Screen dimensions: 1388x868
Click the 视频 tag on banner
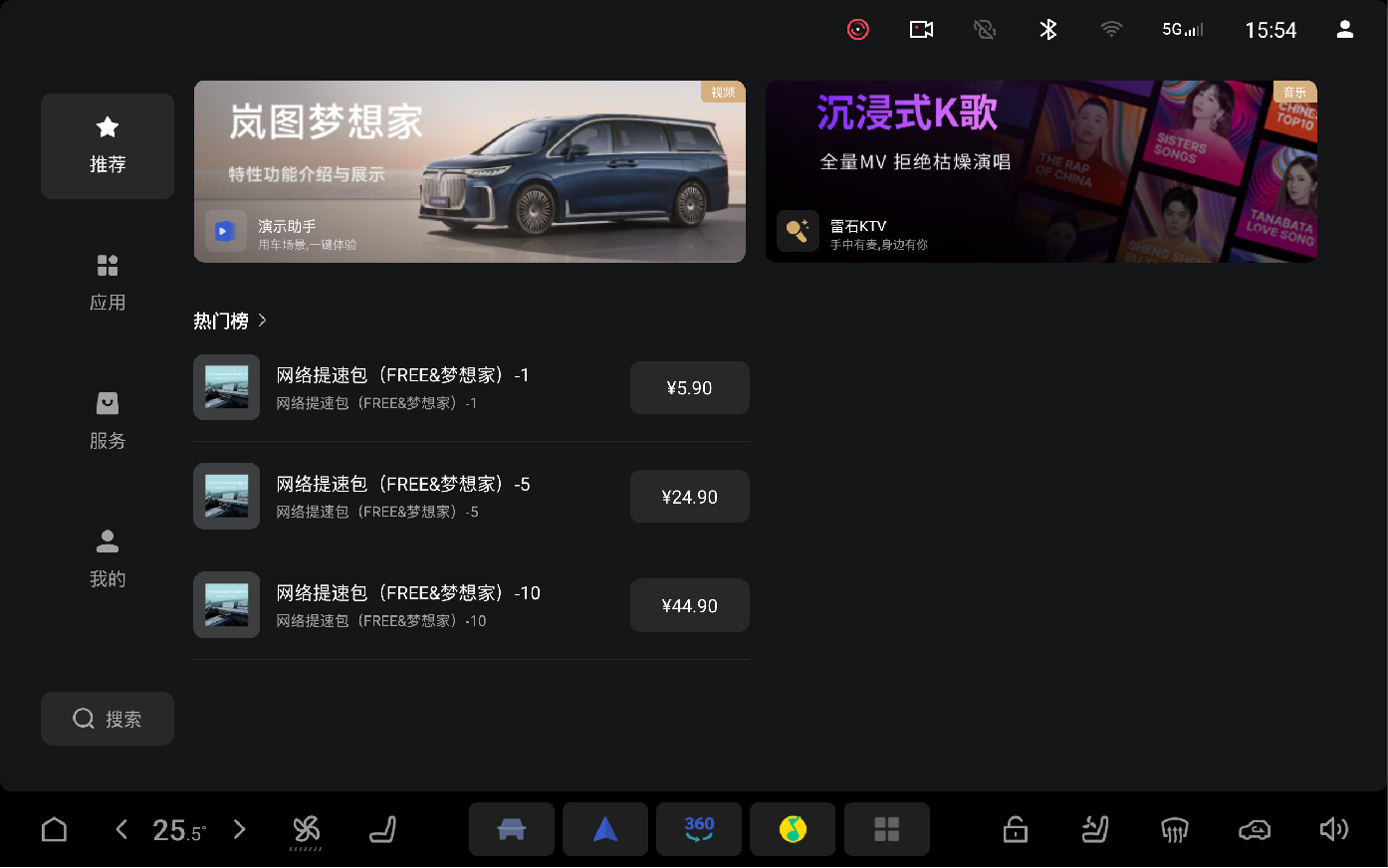(x=723, y=92)
